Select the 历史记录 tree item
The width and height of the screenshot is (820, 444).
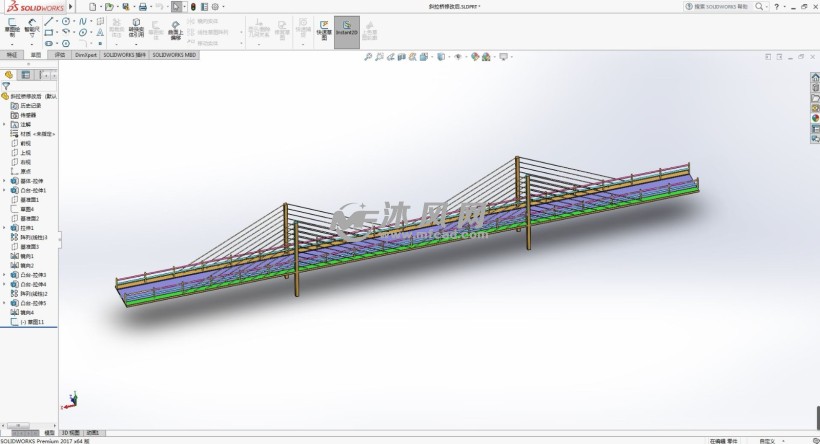point(30,106)
